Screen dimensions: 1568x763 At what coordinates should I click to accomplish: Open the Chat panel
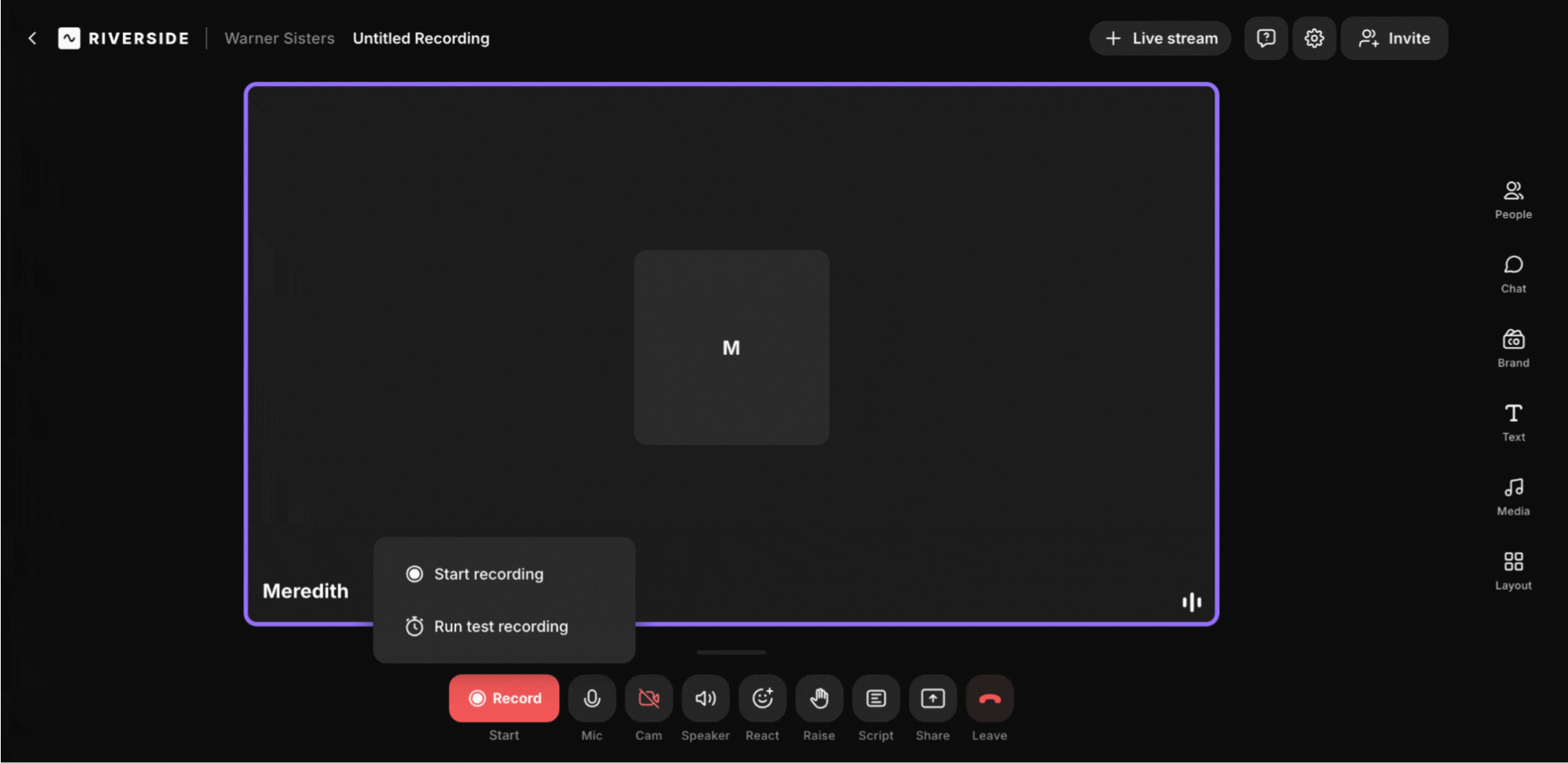[x=1513, y=273]
